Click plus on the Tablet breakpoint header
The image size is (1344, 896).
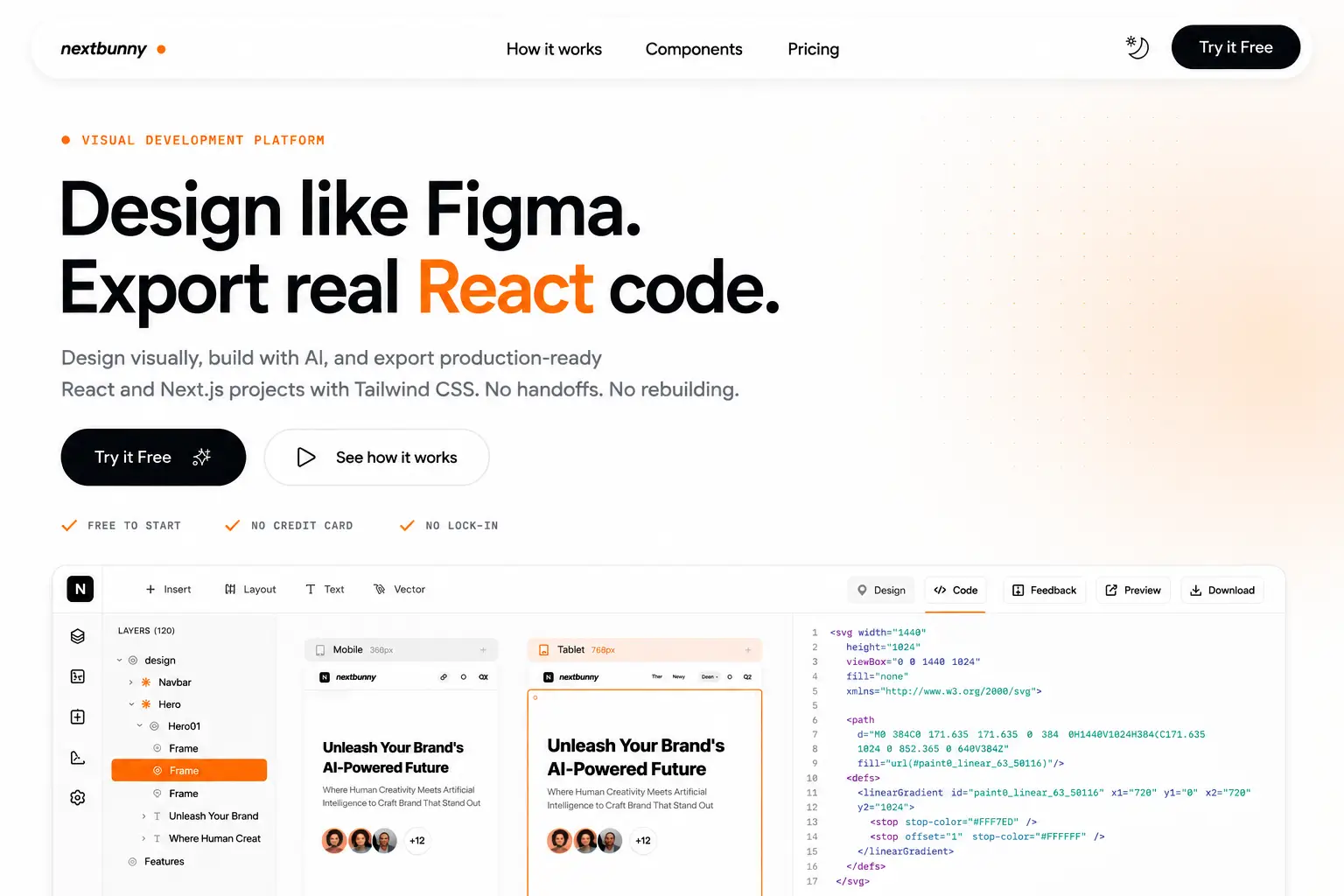coord(748,650)
